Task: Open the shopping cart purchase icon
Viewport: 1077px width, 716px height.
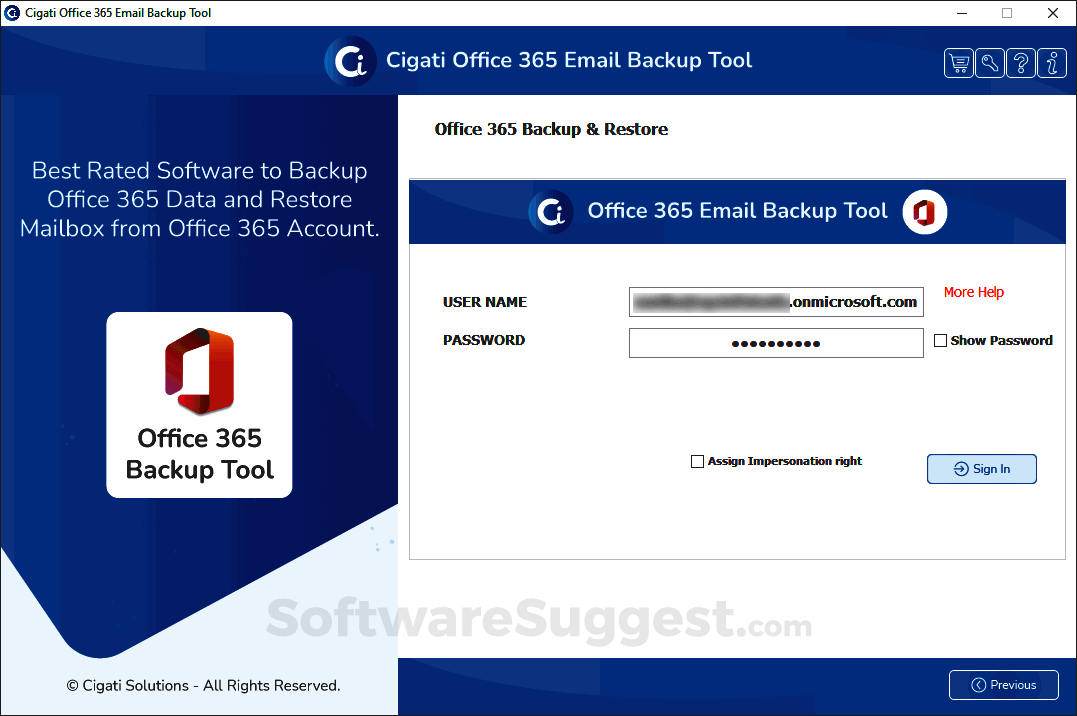Action: pos(958,62)
